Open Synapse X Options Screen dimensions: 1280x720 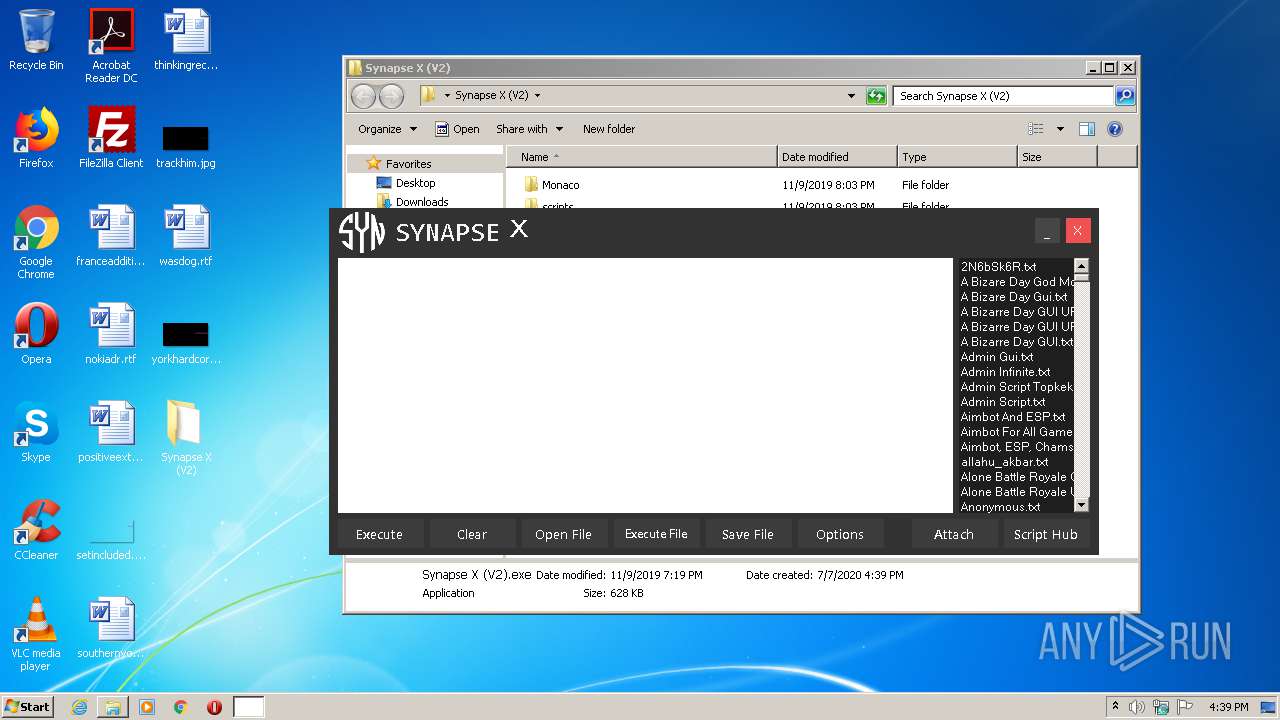tap(840, 534)
